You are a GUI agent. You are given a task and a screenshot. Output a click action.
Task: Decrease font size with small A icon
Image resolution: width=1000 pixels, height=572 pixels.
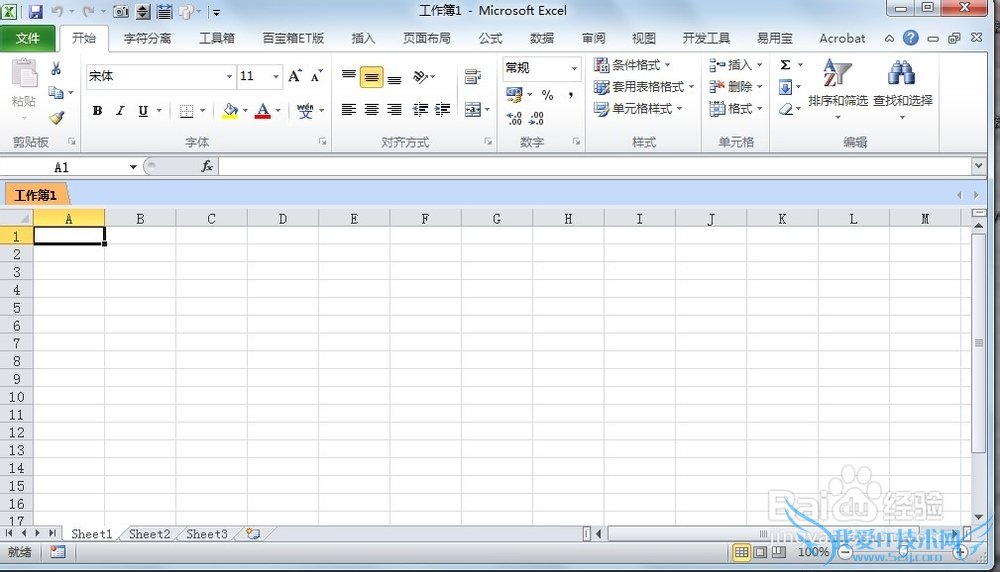[317, 76]
